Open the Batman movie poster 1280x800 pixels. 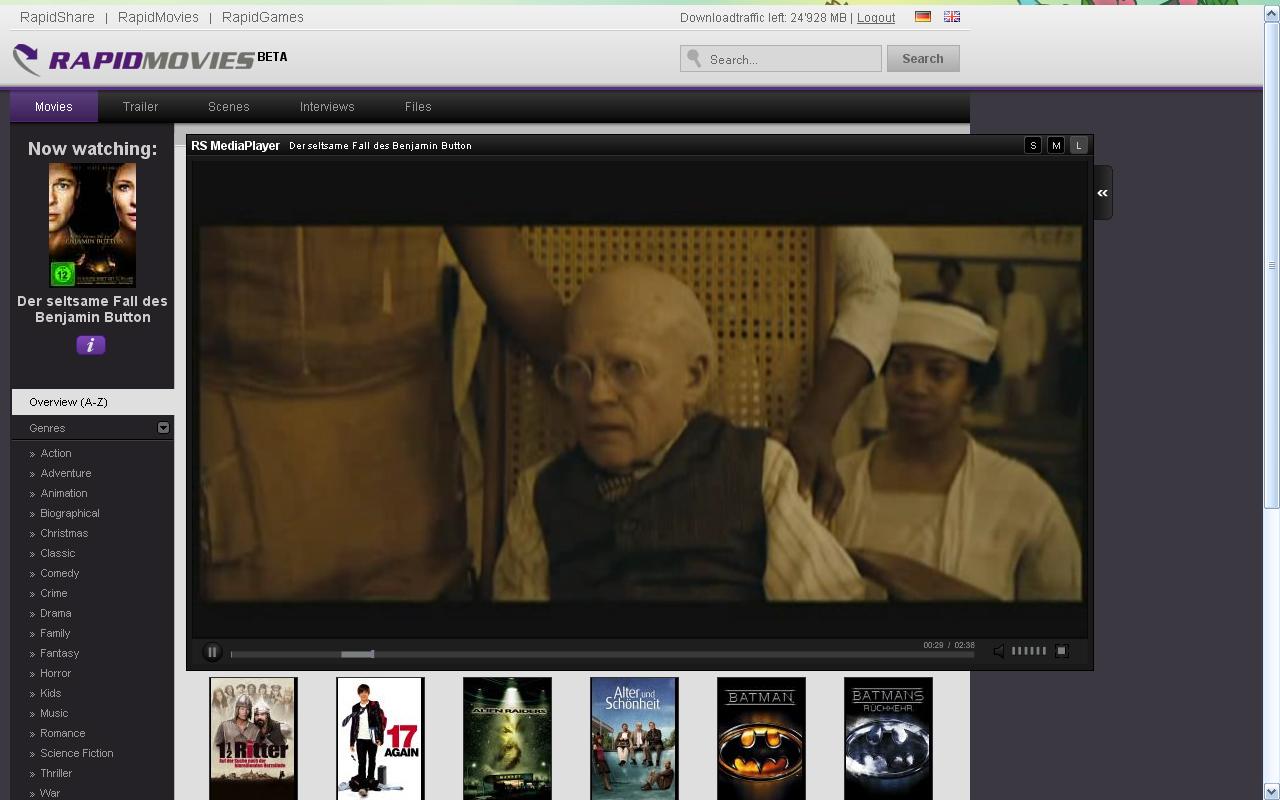(761, 739)
